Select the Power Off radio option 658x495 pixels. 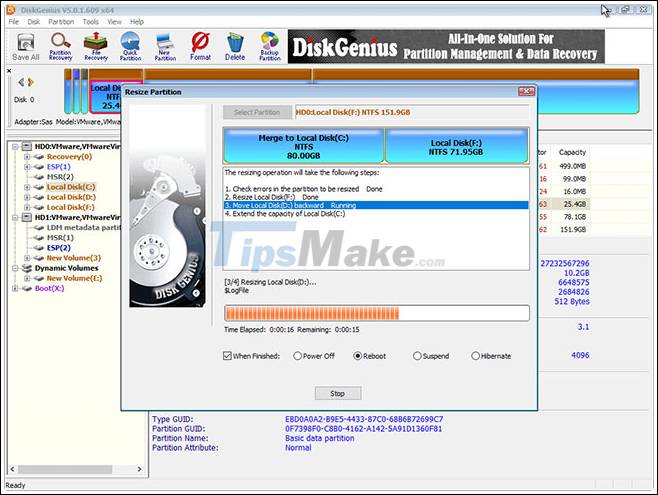pos(298,356)
